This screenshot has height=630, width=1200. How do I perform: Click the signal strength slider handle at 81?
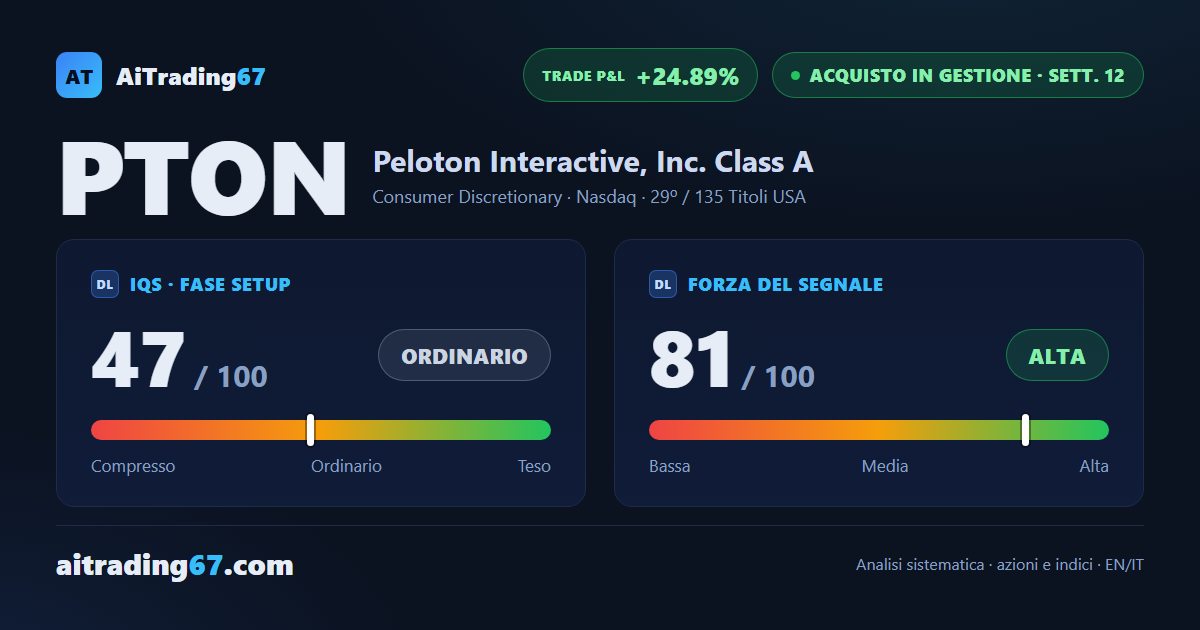[1025, 430]
